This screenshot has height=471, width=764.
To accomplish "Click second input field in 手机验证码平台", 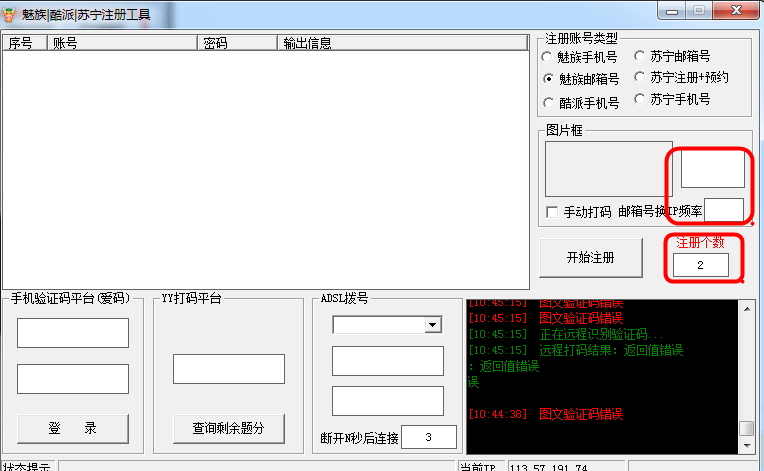I will pyautogui.click(x=73, y=379).
